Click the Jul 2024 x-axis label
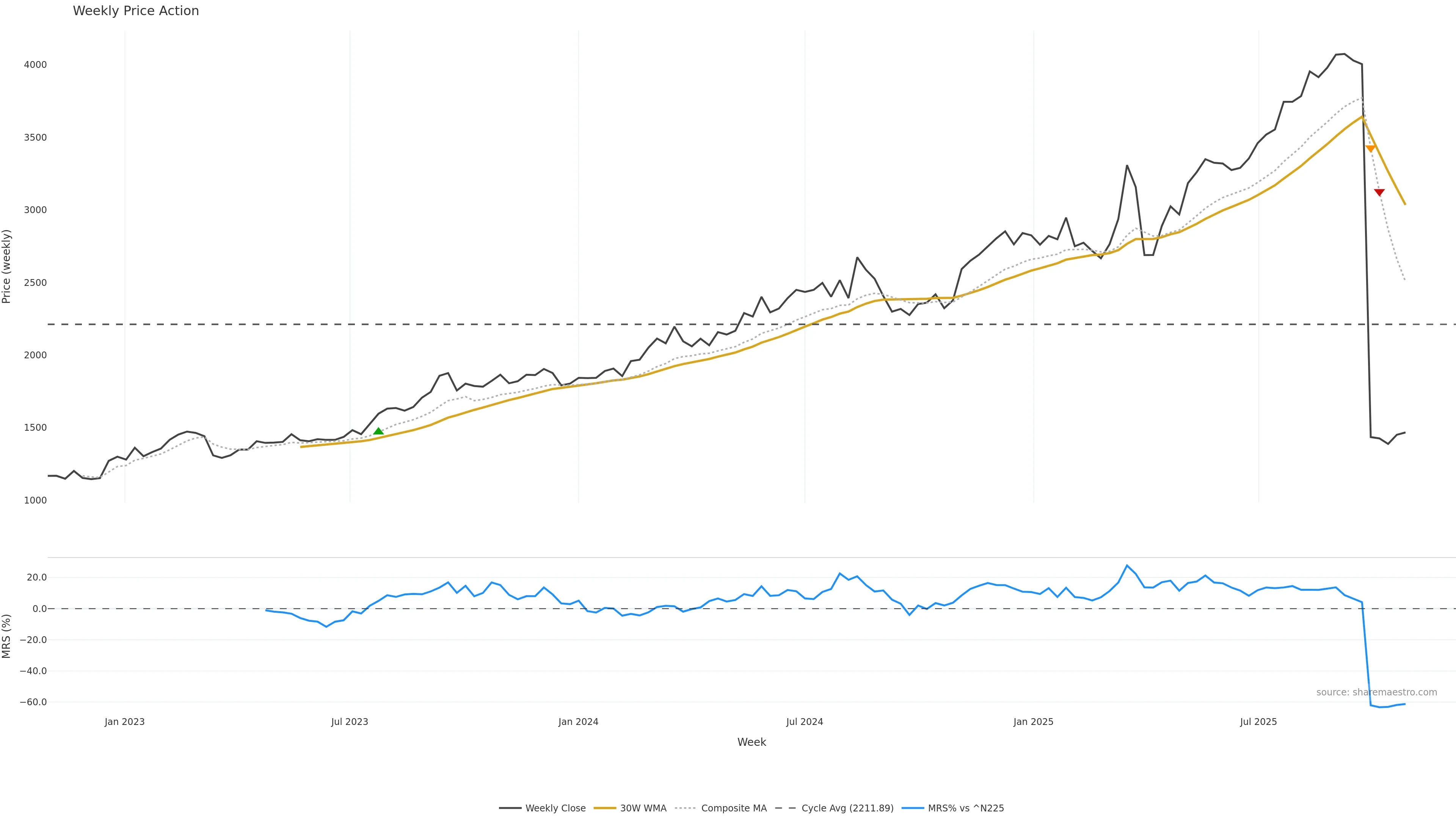The height and width of the screenshot is (819, 1456). pos(804,722)
